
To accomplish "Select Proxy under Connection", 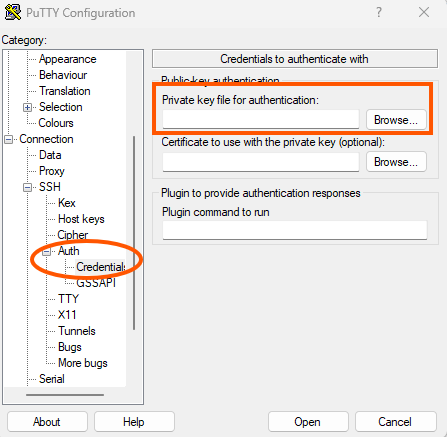I will pos(52,171).
